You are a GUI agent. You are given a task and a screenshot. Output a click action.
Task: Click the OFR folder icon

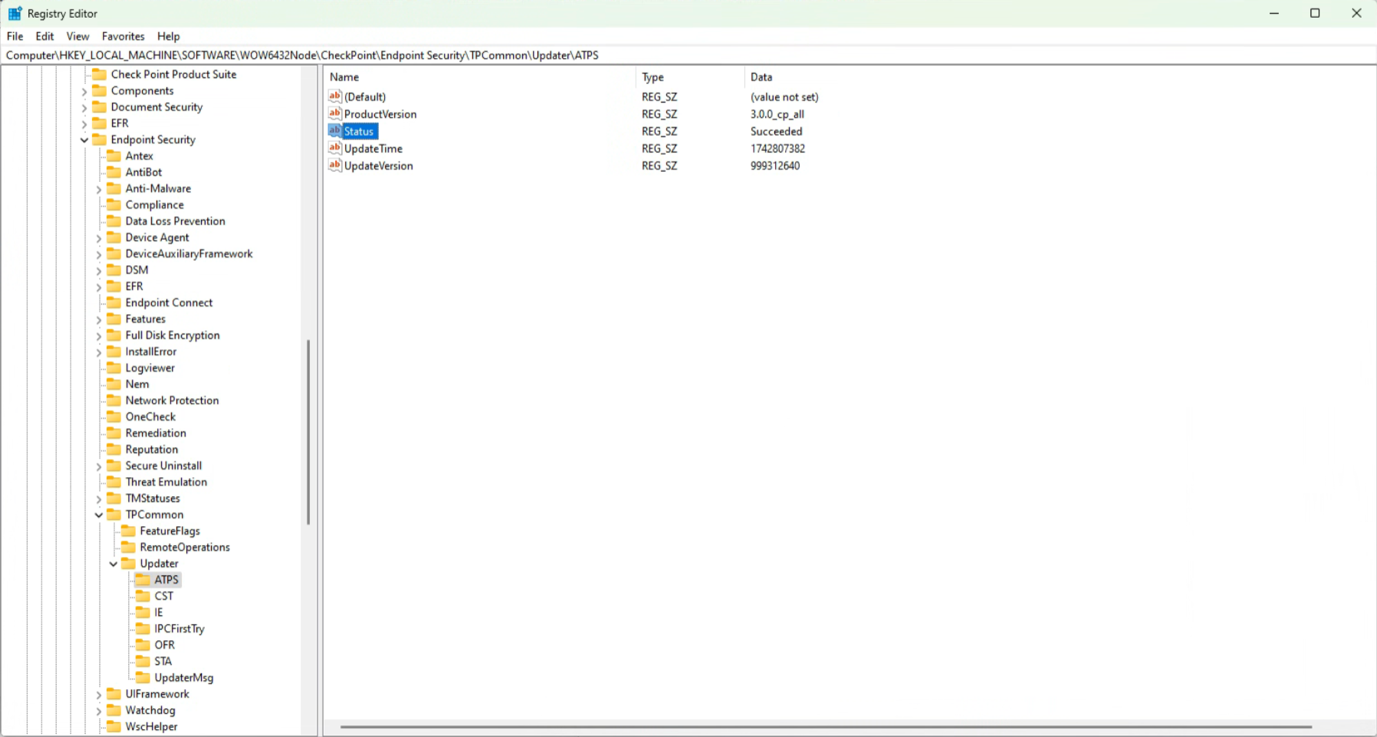point(143,645)
